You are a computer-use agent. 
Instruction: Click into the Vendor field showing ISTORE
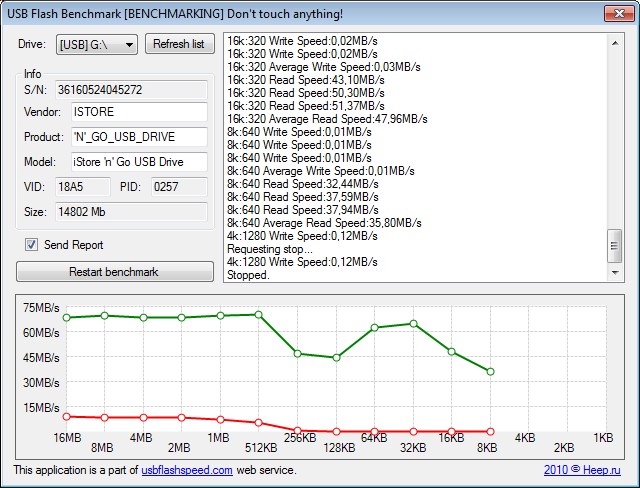[x=138, y=112]
